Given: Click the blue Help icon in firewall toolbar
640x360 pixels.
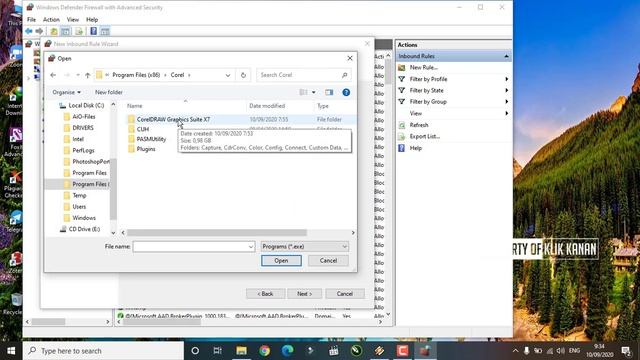Looking at the screenshot, I should (x=93, y=31).
